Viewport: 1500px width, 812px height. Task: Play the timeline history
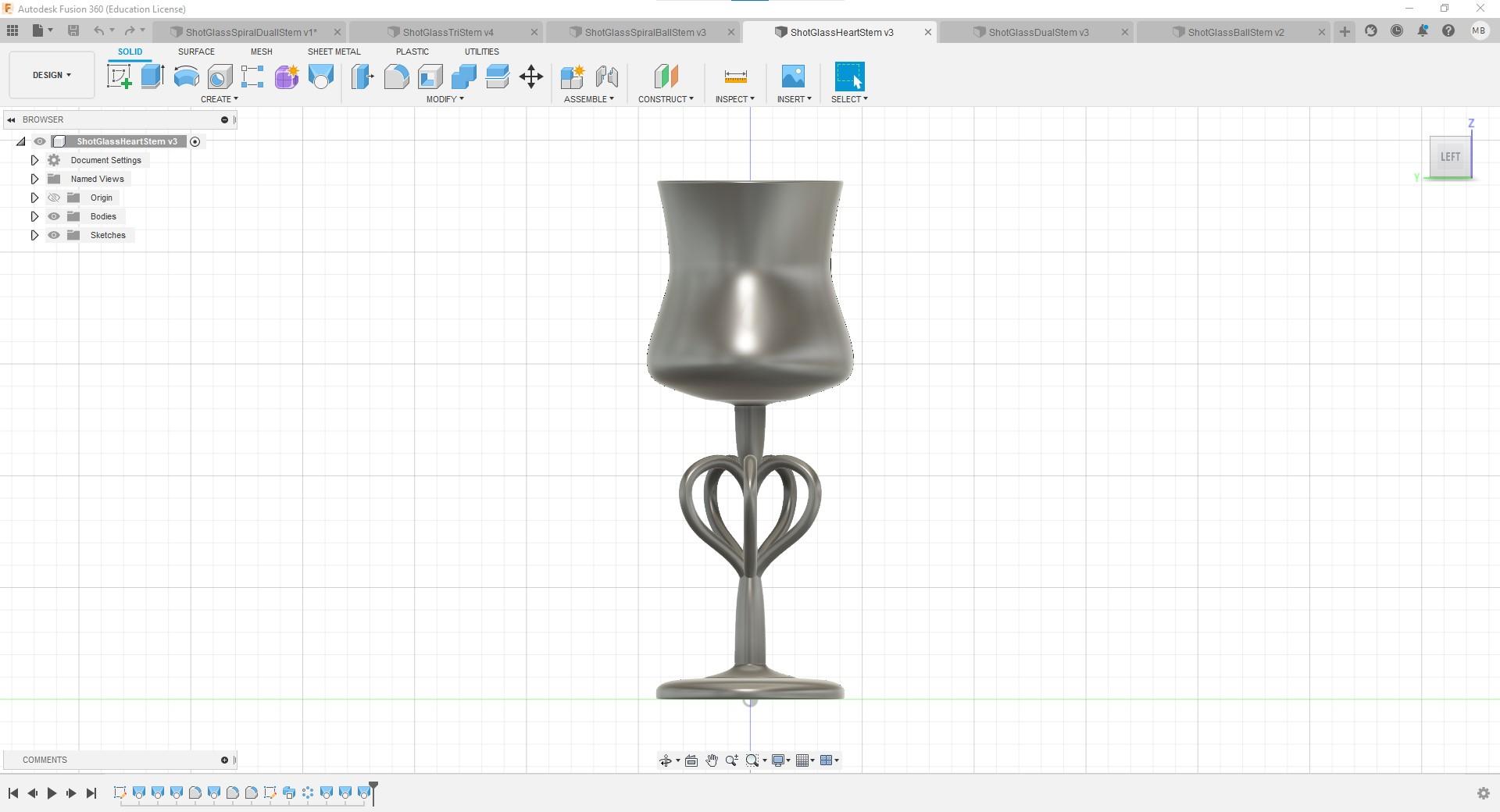click(52, 793)
